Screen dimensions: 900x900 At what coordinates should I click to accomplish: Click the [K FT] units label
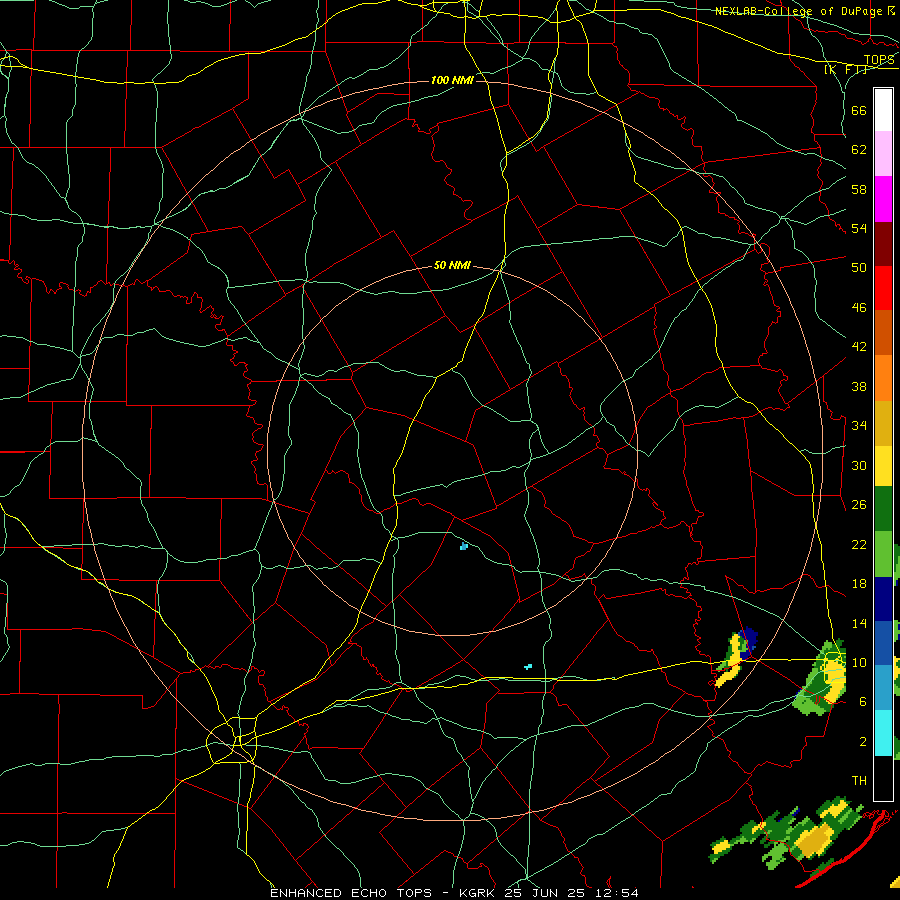[846, 70]
